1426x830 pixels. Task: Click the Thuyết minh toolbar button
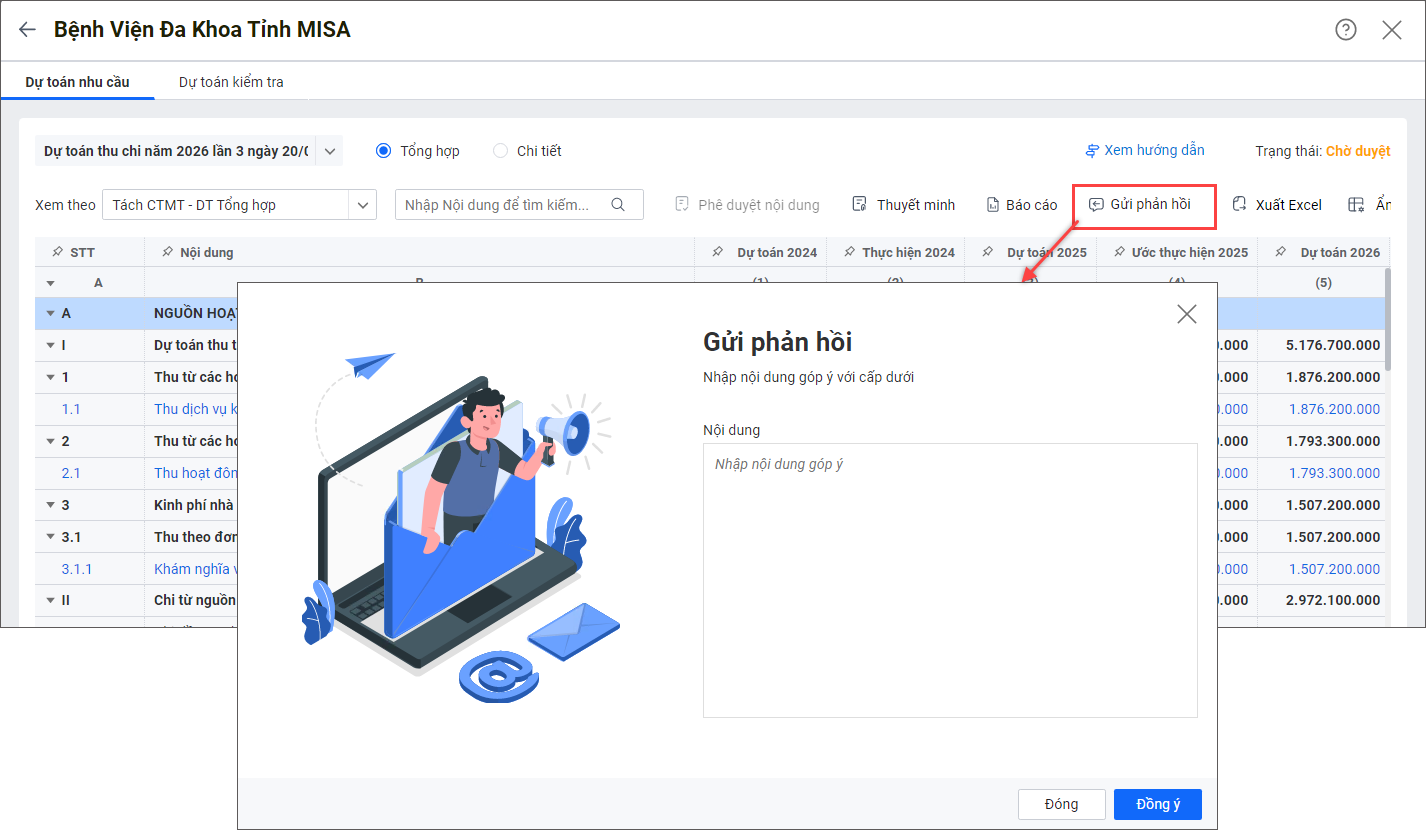coord(905,205)
